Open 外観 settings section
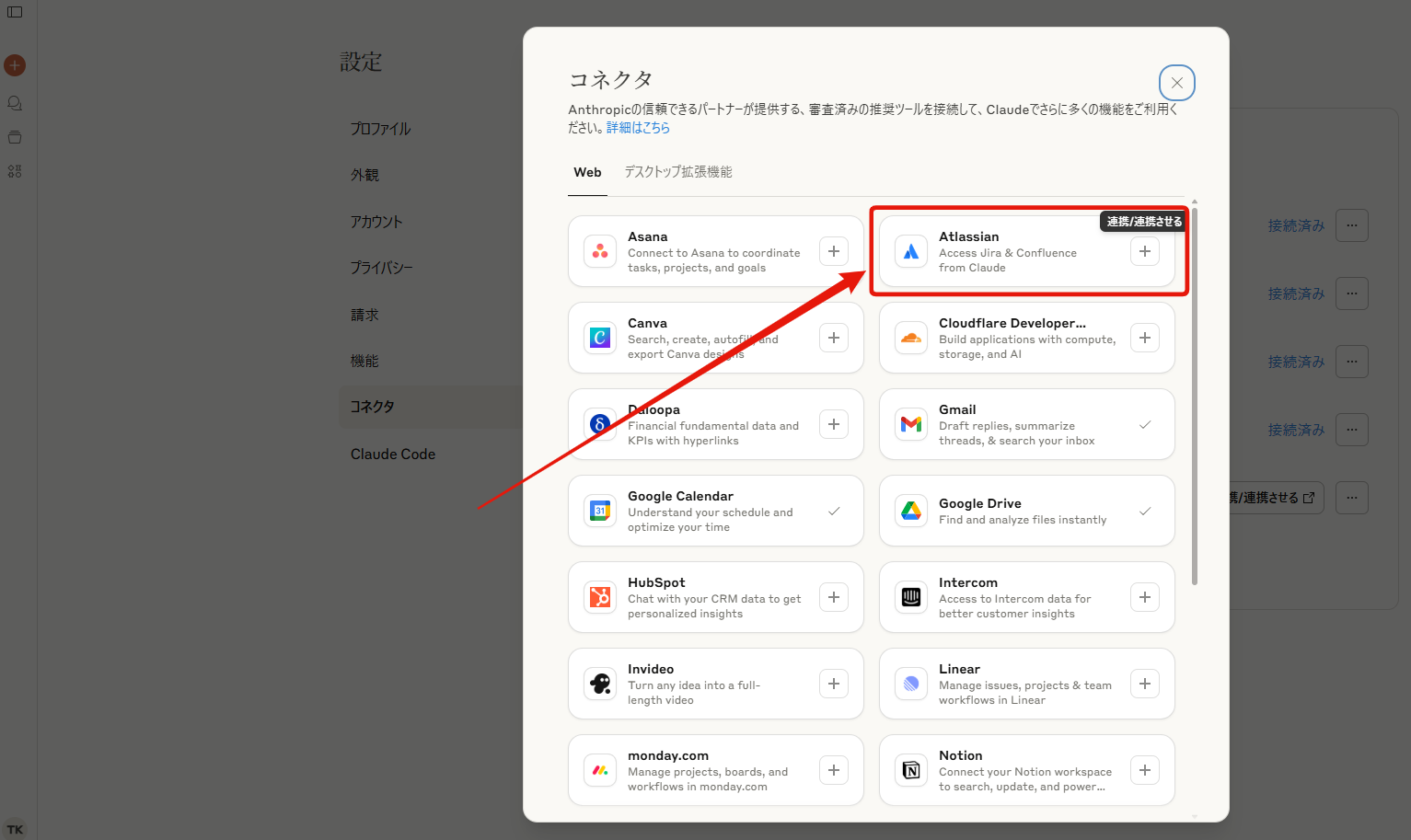 tap(364, 175)
